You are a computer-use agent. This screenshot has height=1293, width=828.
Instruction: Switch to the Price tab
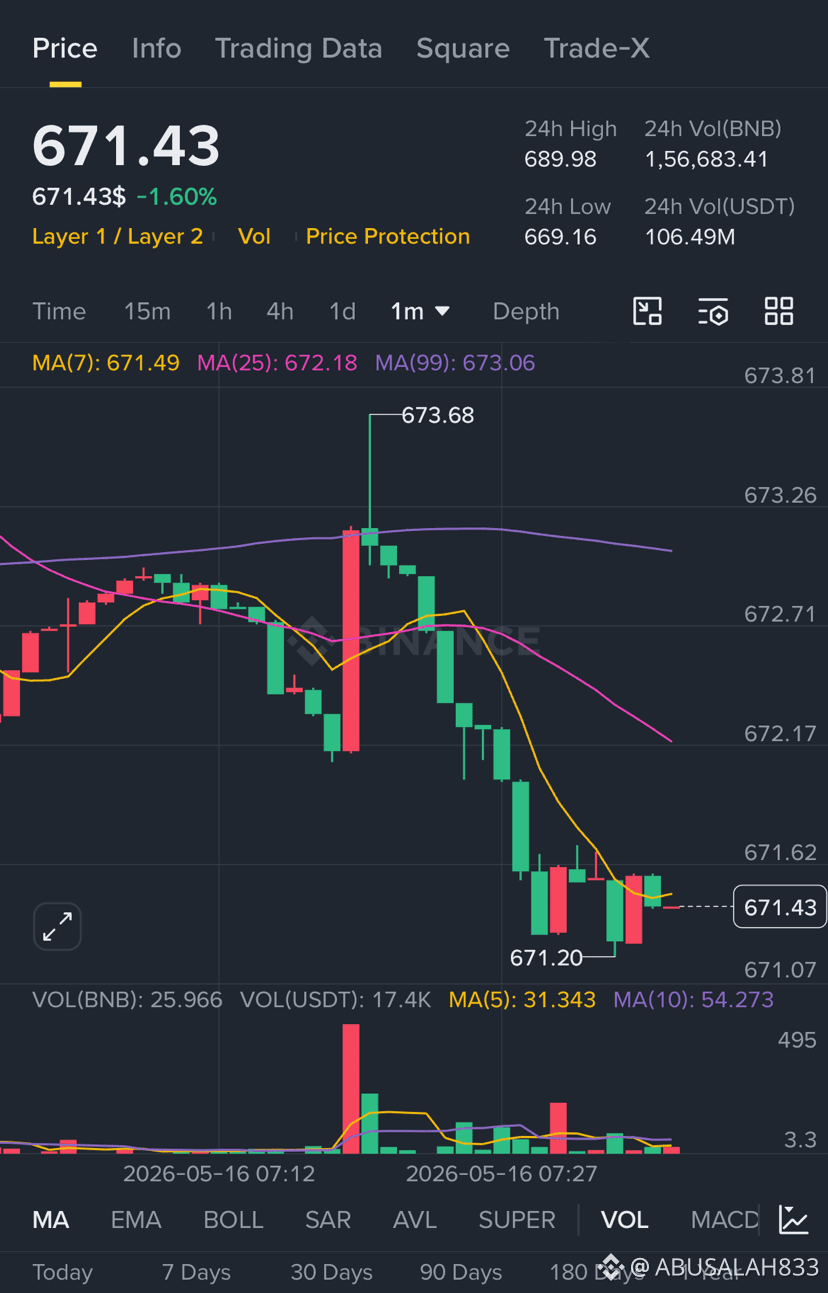(65, 48)
